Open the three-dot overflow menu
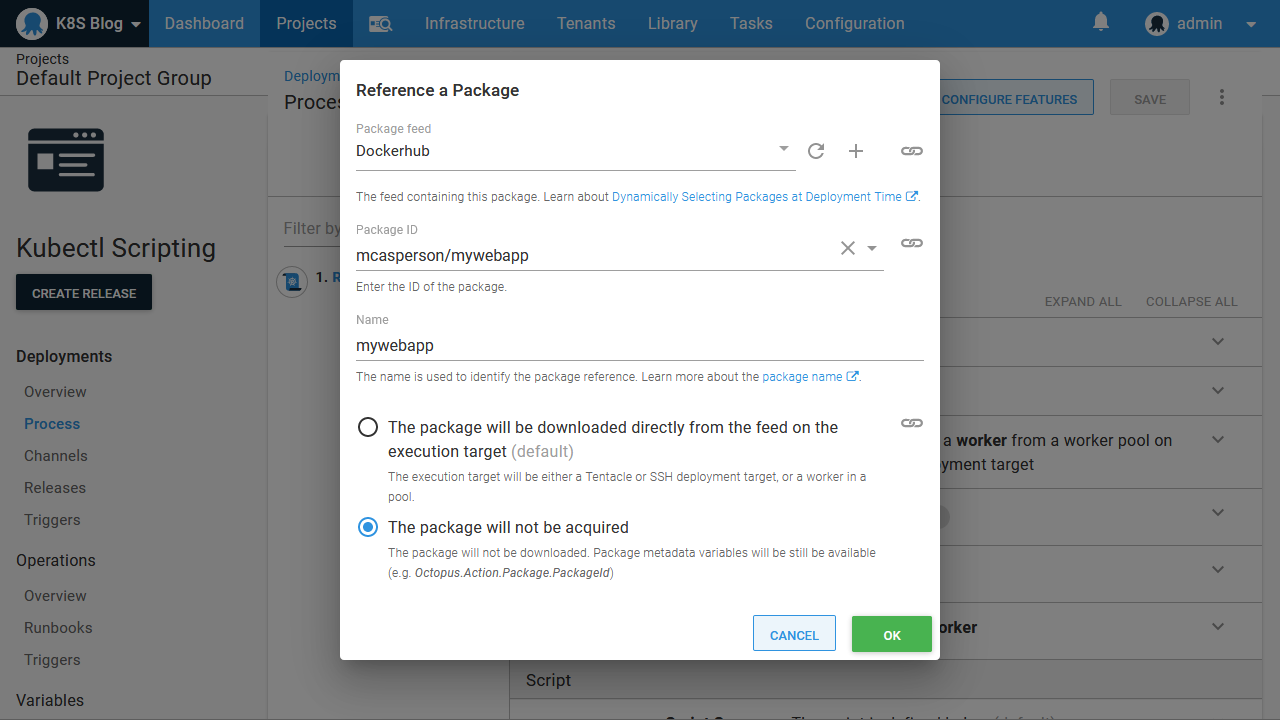This screenshot has height=720, width=1280. tap(1221, 98)
